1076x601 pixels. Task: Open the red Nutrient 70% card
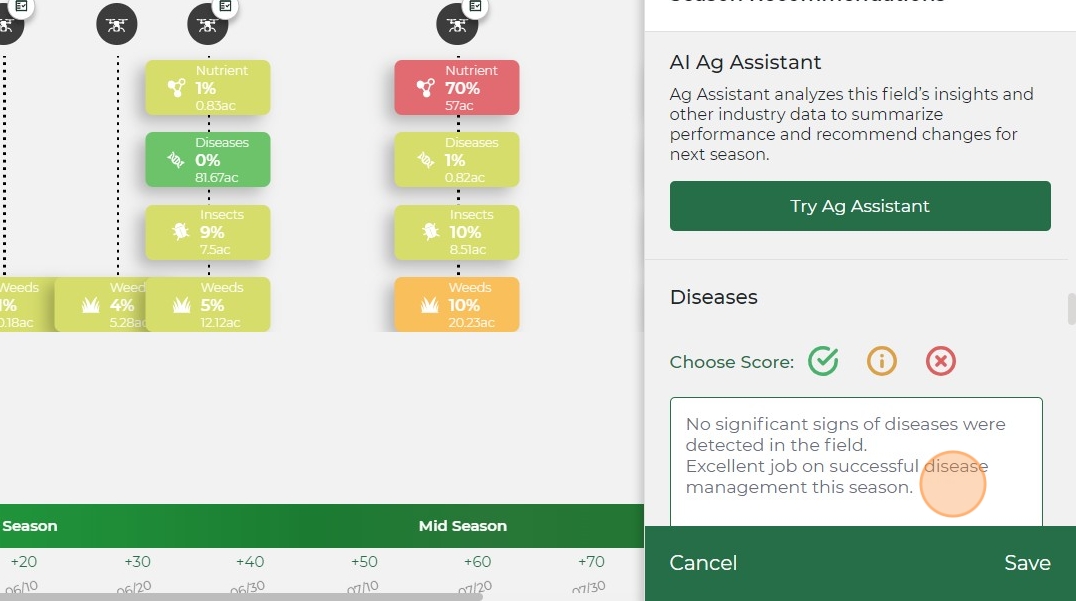point(457,88)
